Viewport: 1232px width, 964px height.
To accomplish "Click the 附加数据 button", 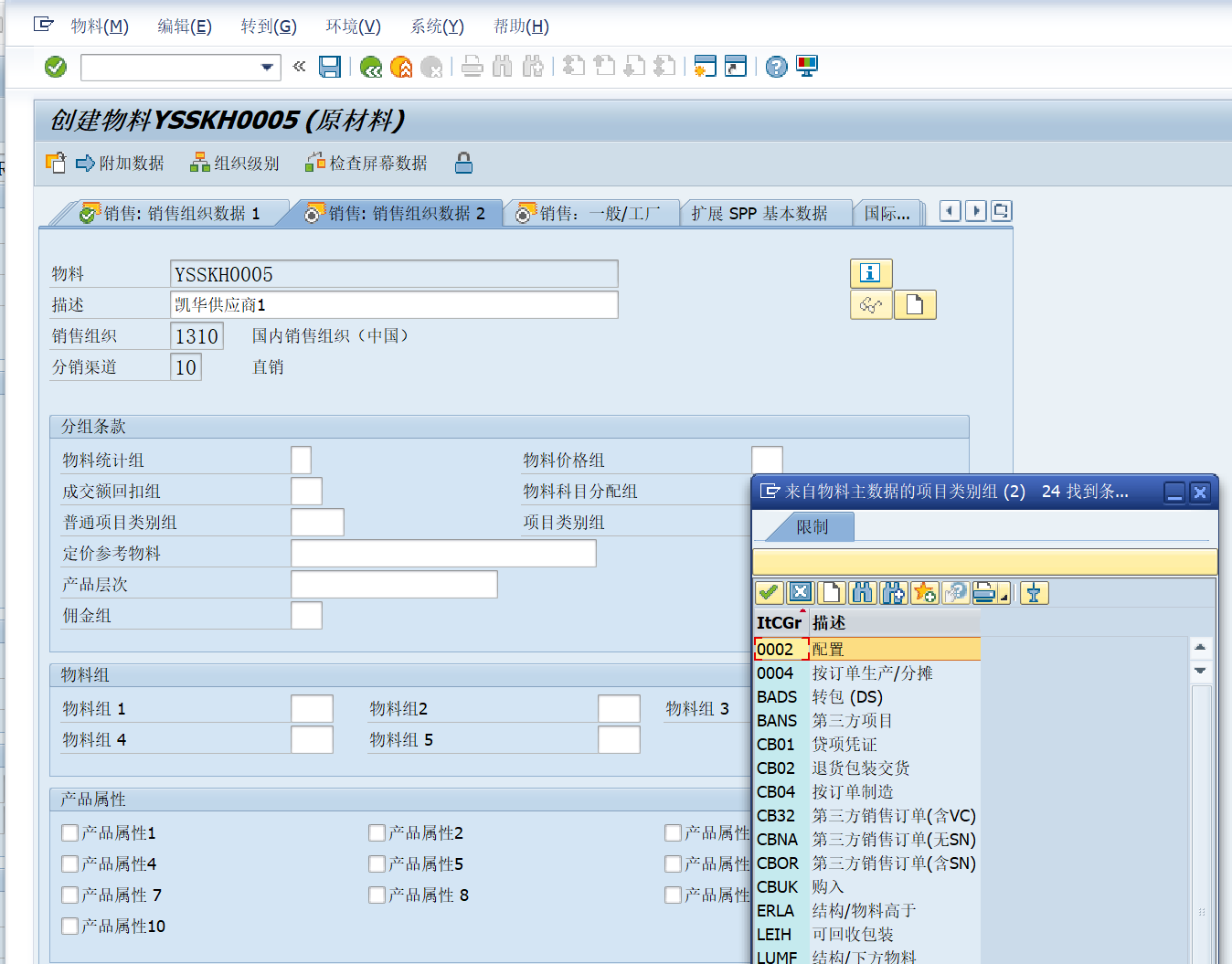I will (120, 163).
